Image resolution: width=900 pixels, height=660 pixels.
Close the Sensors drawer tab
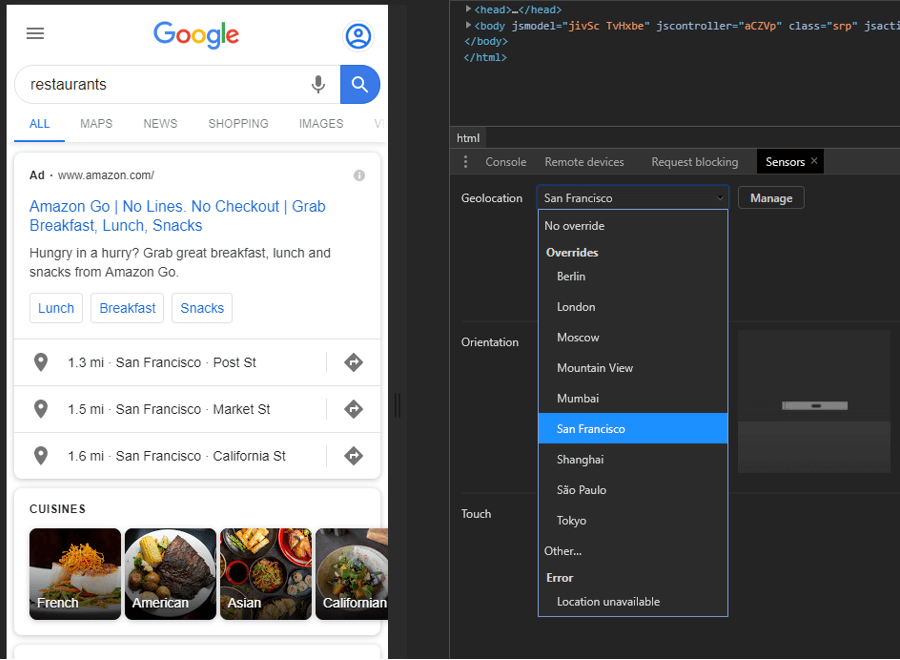click(x=814, y=161)
